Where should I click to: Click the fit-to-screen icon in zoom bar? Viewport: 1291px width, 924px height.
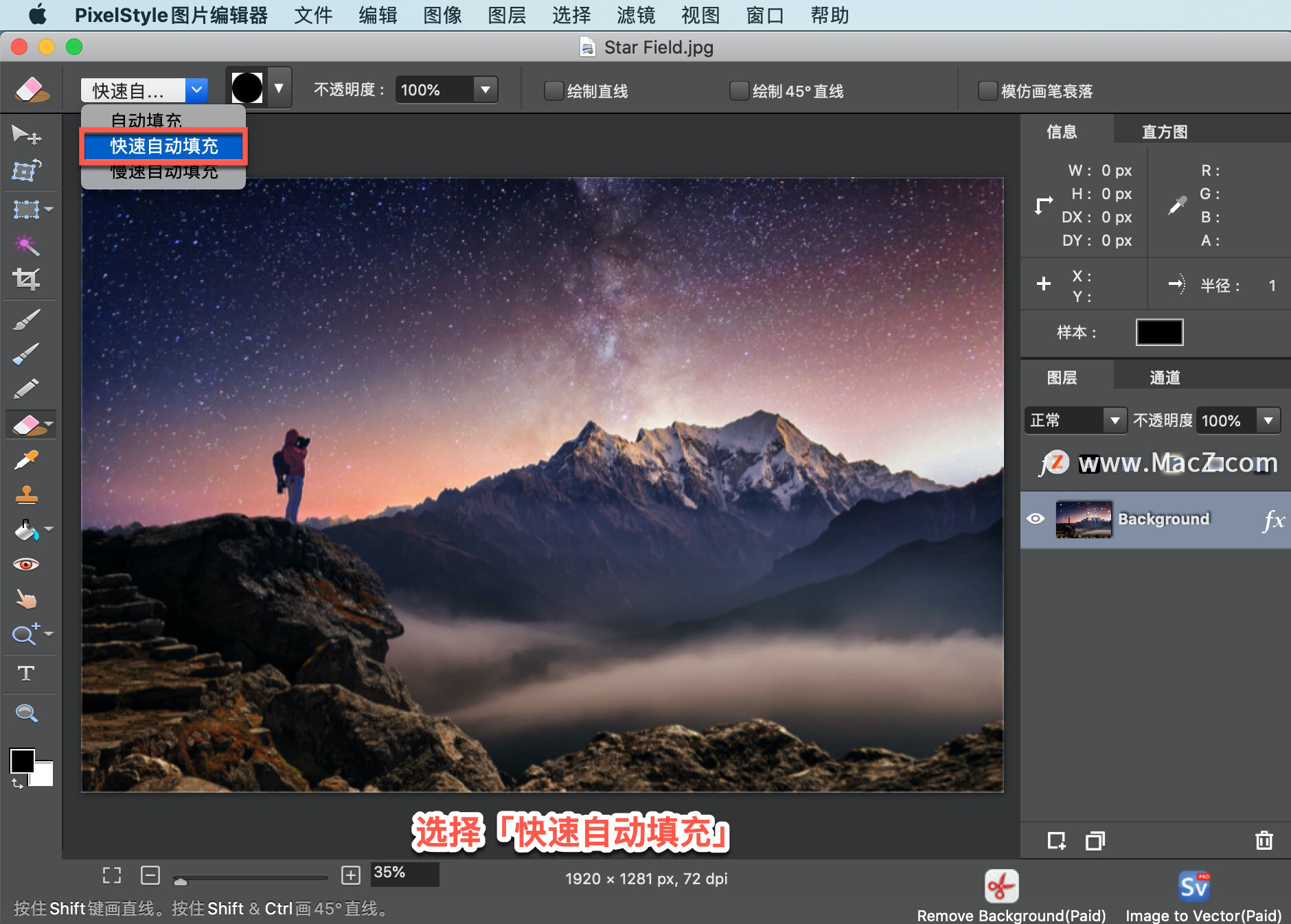[x=112, y=875]
